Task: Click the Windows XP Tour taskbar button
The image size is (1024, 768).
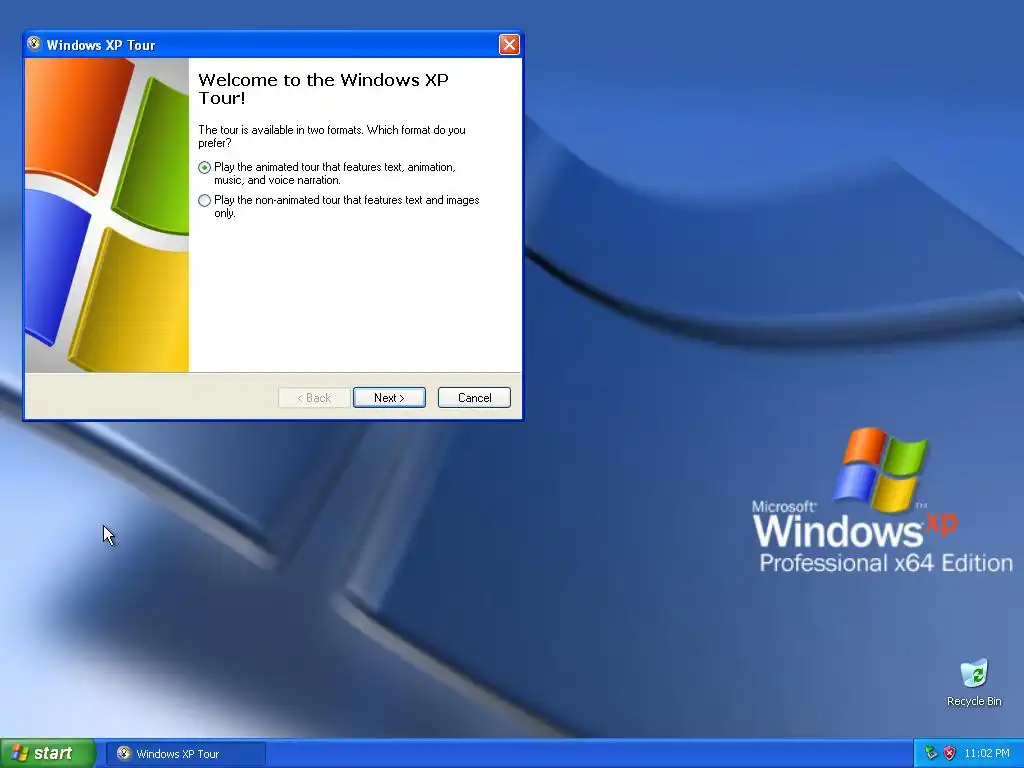Action: coord(185,754)
